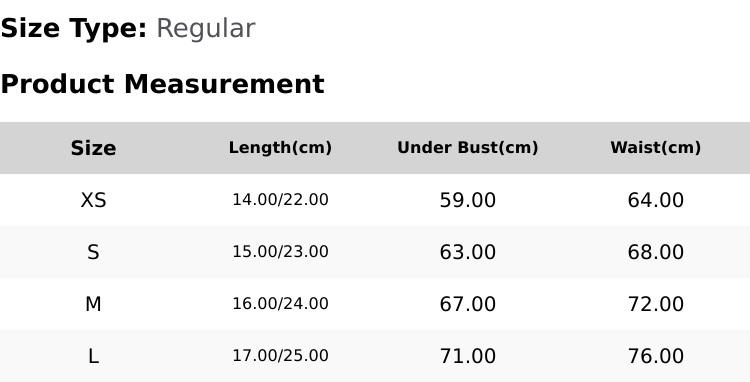Viewport: 750px width, 382px height.
Task: Click the 15.00/23.00 length value
Action: pyautogui.click(x=280, y=251)
